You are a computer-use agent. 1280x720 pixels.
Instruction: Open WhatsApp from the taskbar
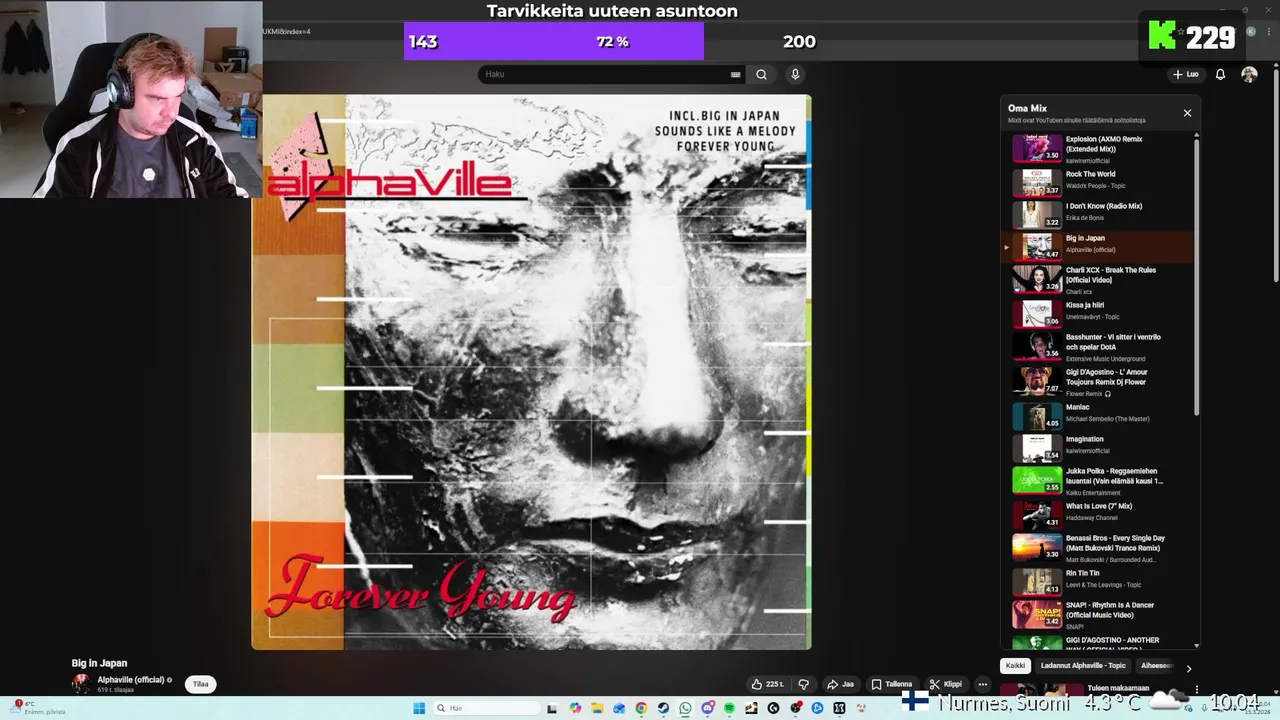685,708
